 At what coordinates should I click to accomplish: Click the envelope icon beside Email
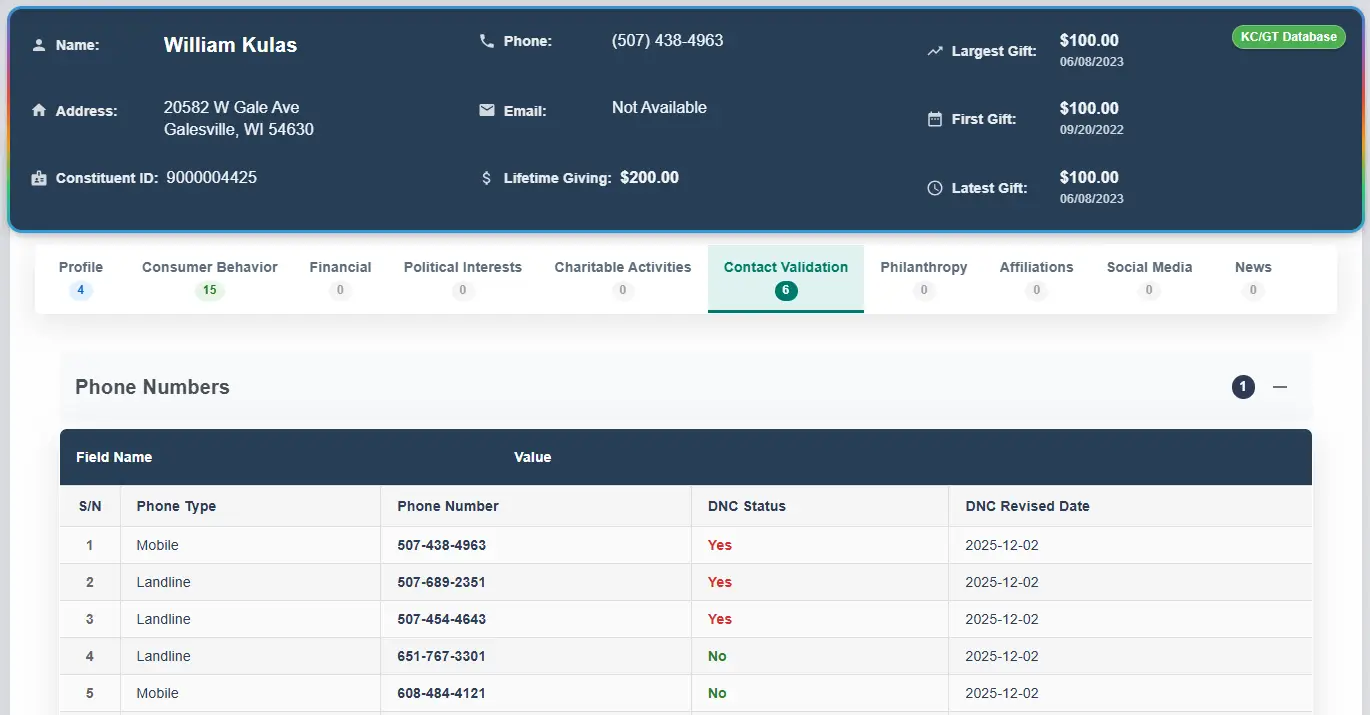(x=487, y=110)
